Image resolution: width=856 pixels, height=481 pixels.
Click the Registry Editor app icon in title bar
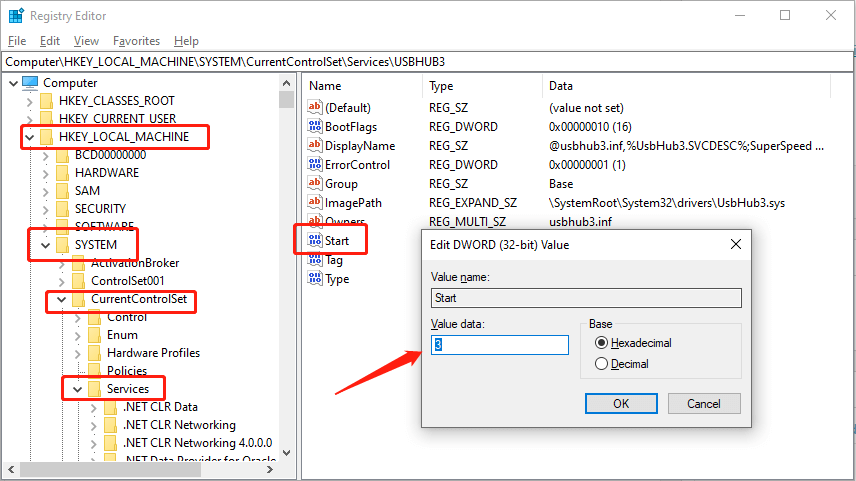16,16
